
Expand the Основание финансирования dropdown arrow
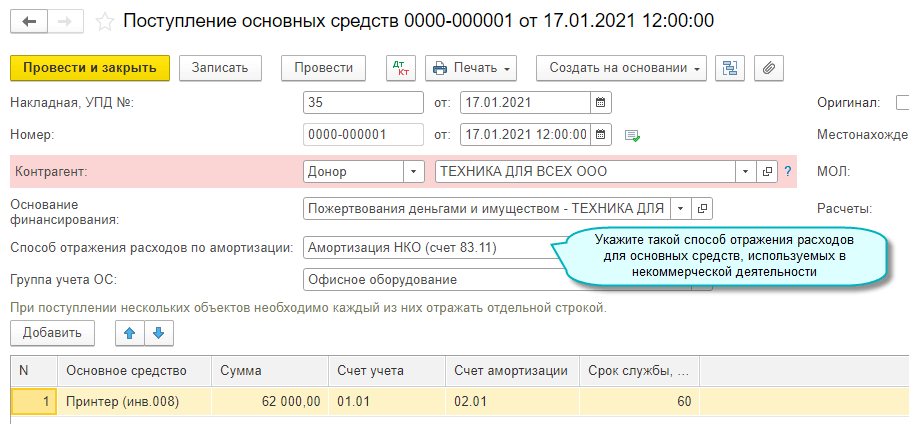681,209
